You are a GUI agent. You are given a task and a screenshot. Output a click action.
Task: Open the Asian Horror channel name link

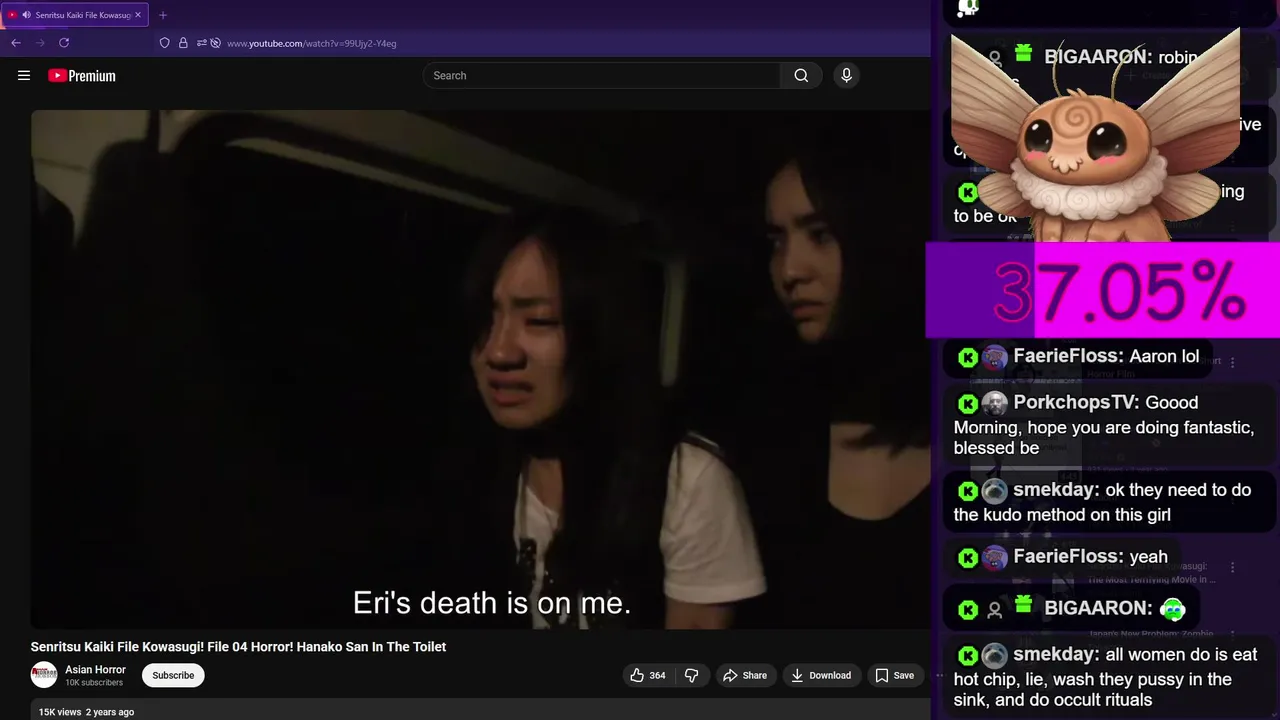pyautogui.click(x=95, y=670)
